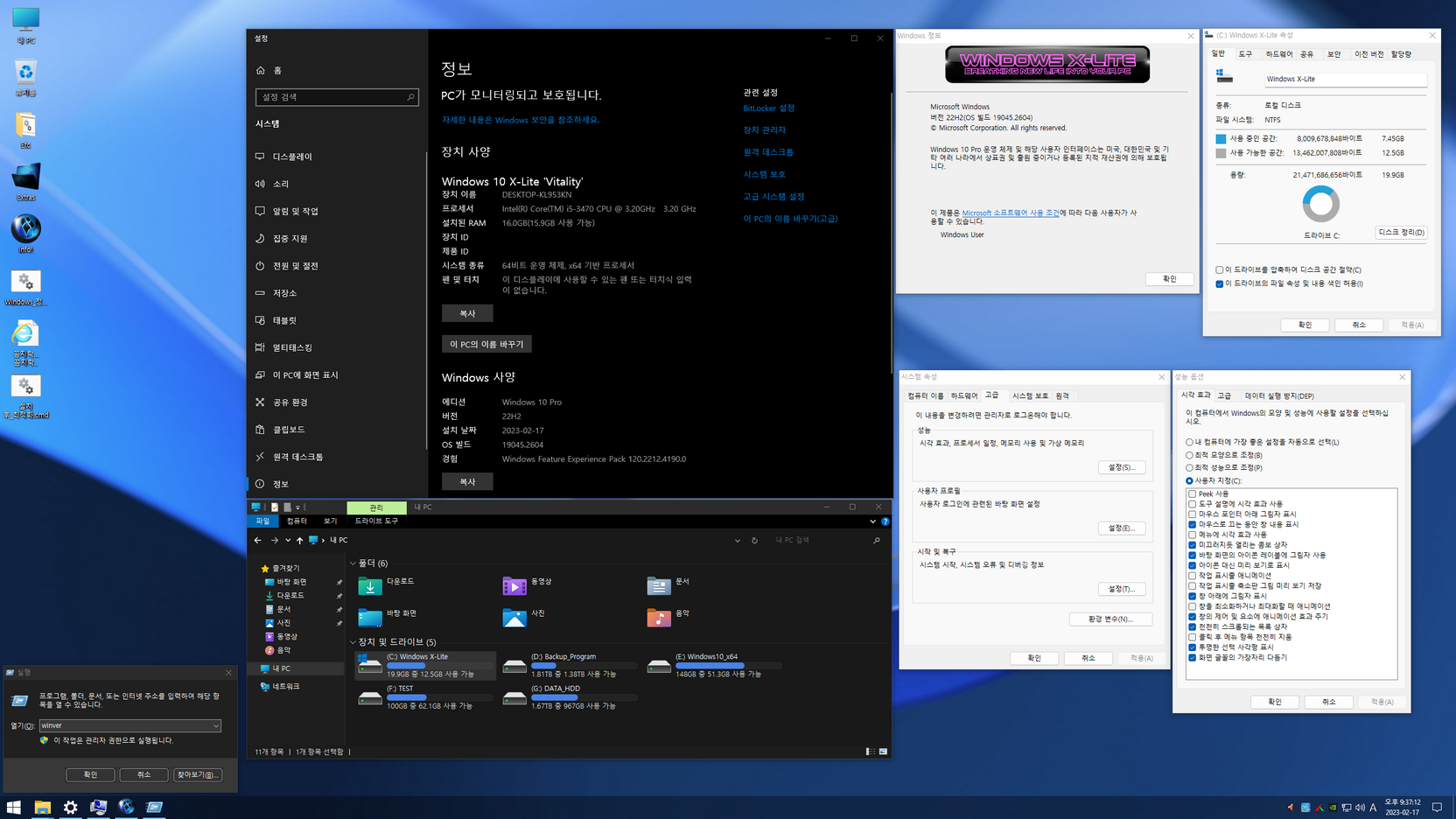Open quick access toolbar customize dropdown
The height and width of the screenshot is (819, 1456).
(297, 507)
